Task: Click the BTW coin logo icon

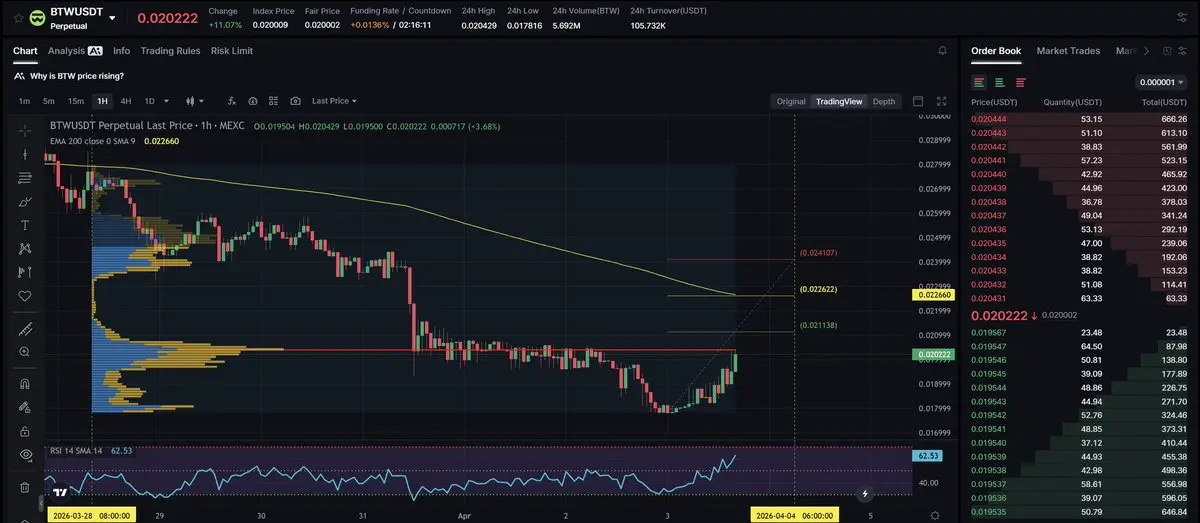Action: tap(38, 17)
